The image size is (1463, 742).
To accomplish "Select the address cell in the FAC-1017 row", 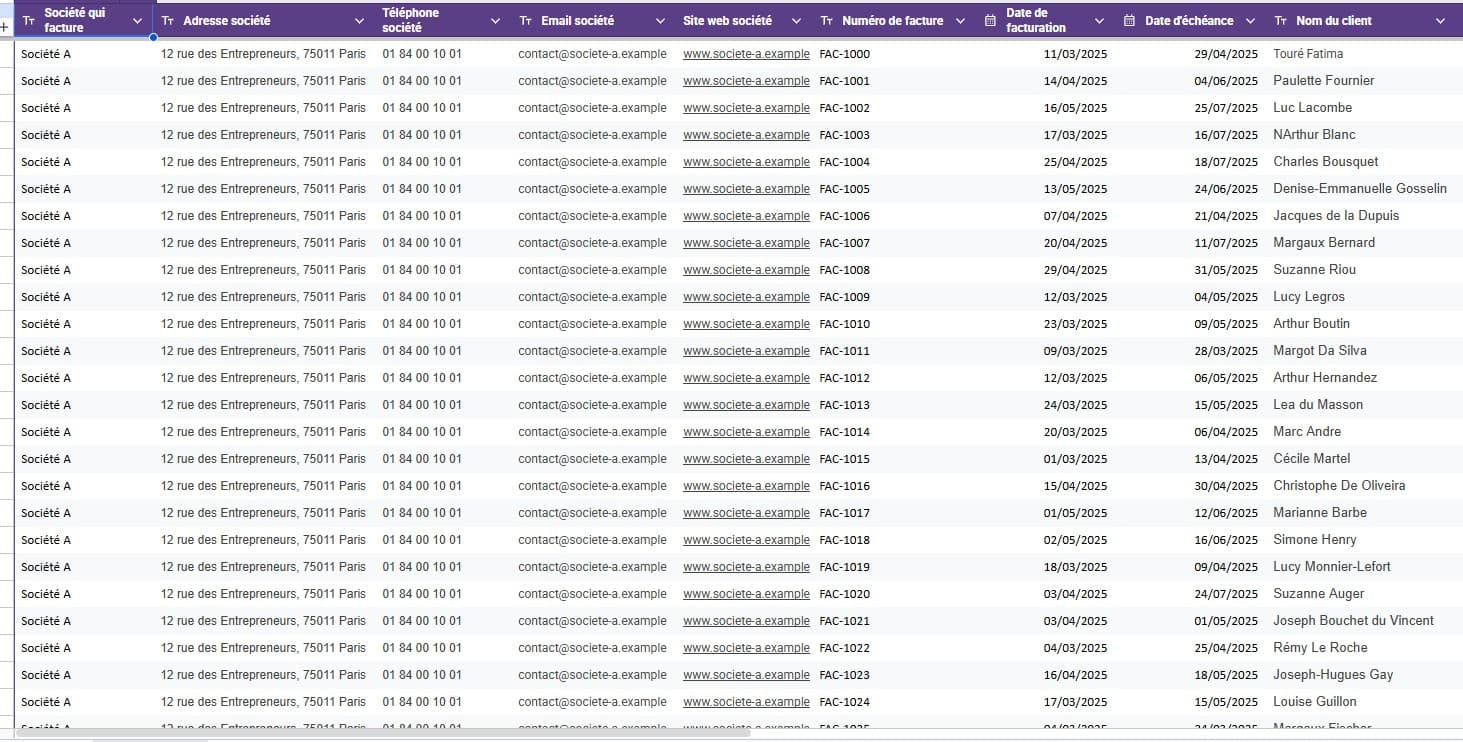I will click(263, 513).
